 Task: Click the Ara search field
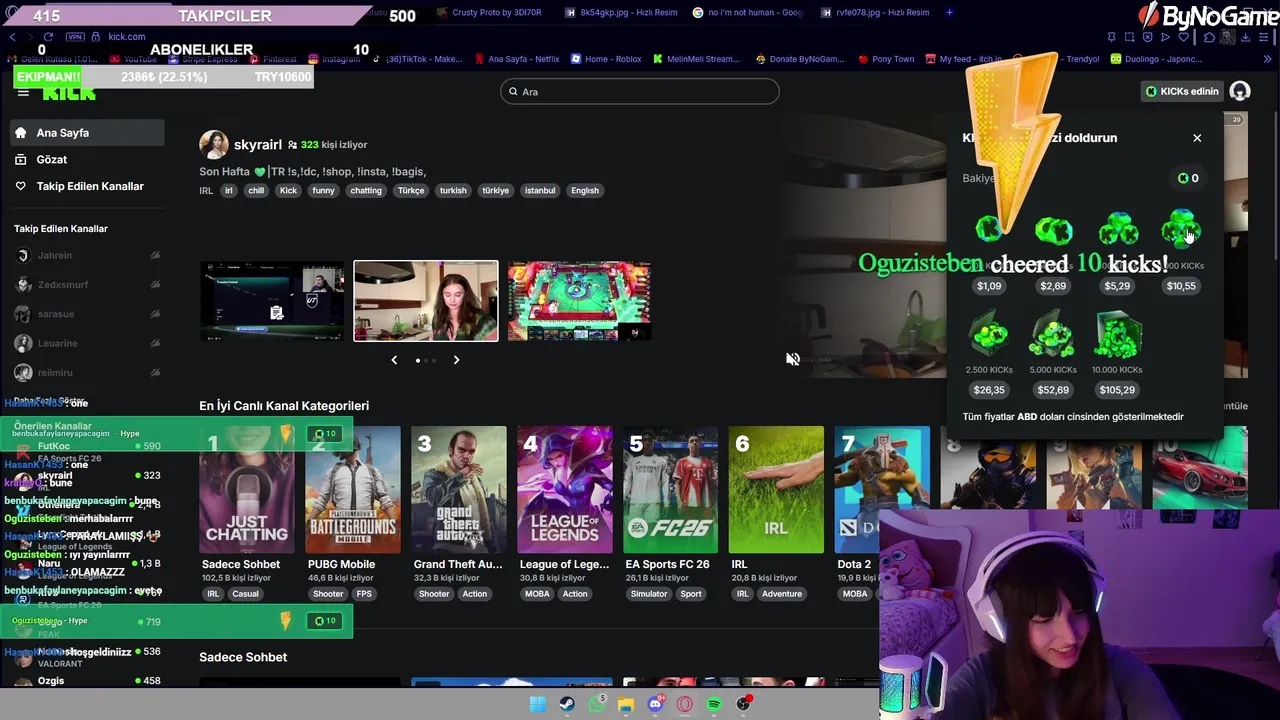tap(640, 91)
